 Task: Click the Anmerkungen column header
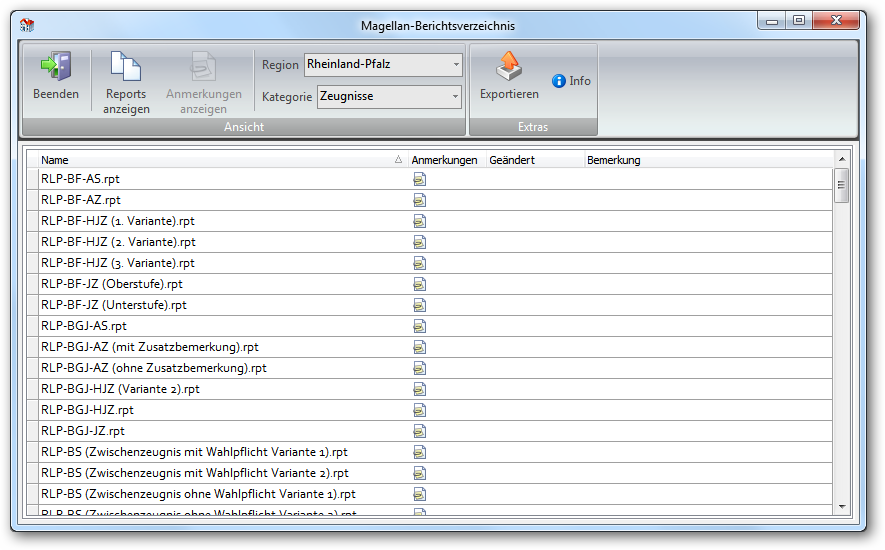446,160
